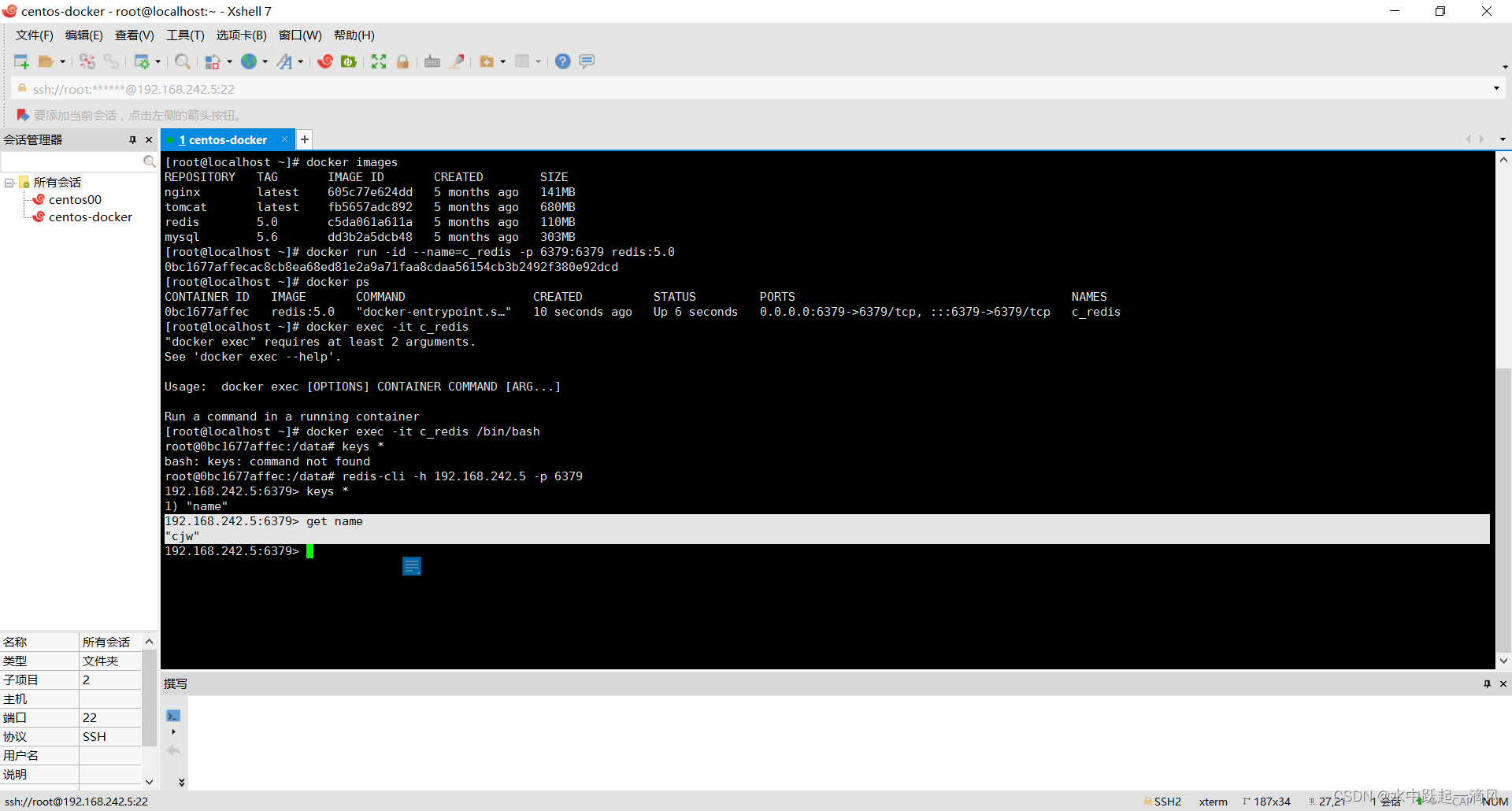The width and height of the screenshot is (1512, 811).
Task: Click the 协议 value SSH cell
Action: pos(110,737)
